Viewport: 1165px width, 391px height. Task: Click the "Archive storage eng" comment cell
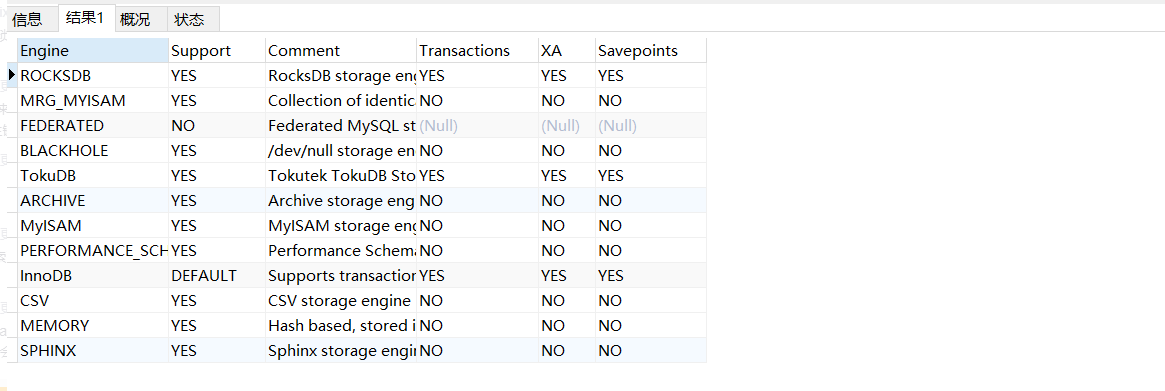341,201
